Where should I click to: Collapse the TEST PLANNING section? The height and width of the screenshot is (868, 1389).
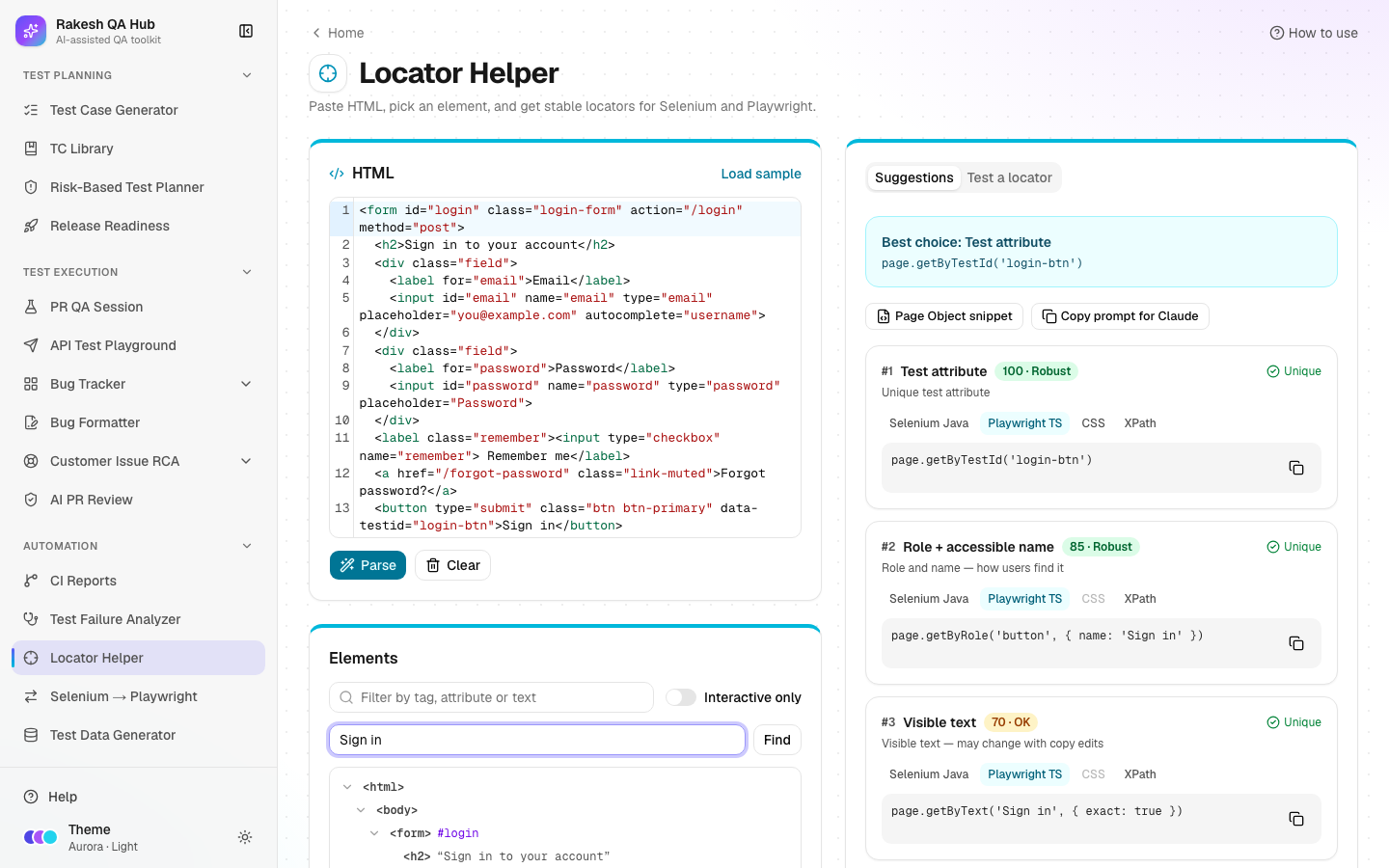tap(246, 75)
